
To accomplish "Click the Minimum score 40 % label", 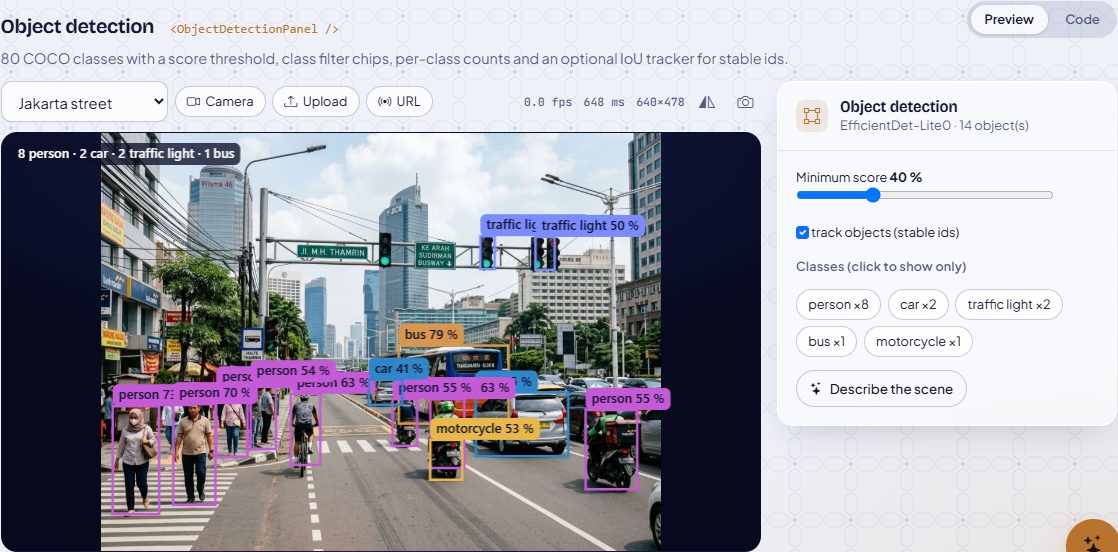I will tap(858, 177).
